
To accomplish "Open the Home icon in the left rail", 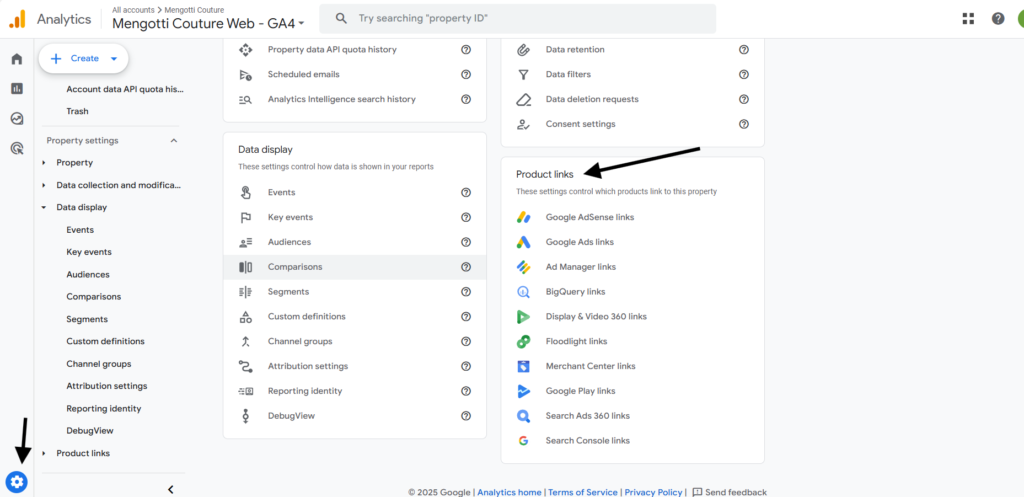I will (17, 59).
